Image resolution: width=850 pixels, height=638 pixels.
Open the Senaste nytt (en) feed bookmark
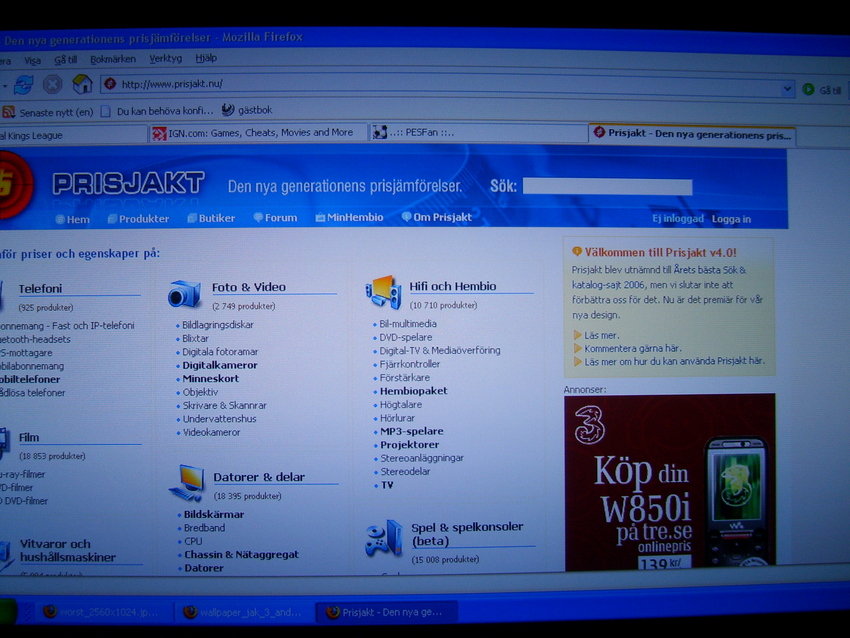click(48, 112)
